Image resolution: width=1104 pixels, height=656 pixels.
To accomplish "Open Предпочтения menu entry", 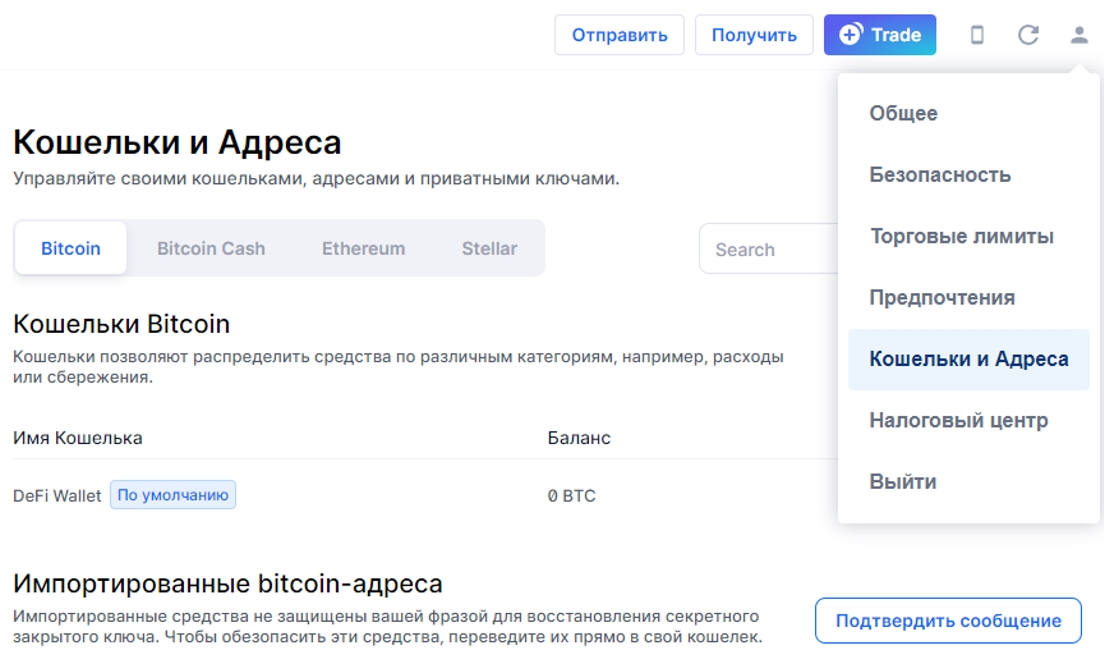I will point(969,298).
